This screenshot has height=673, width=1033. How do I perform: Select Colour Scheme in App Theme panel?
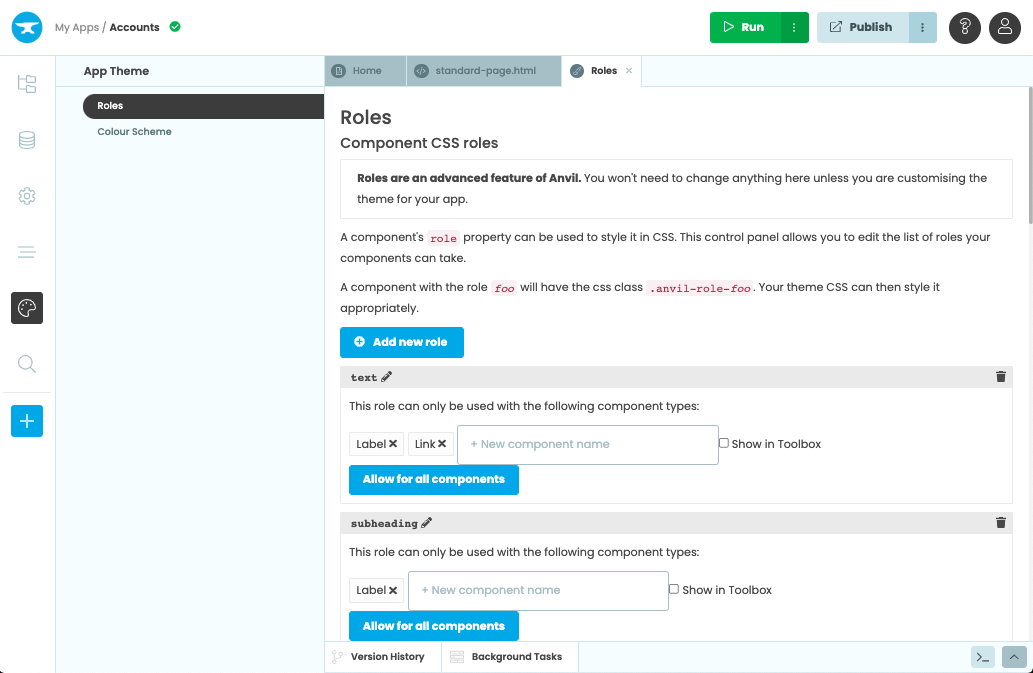pos(134,131)
